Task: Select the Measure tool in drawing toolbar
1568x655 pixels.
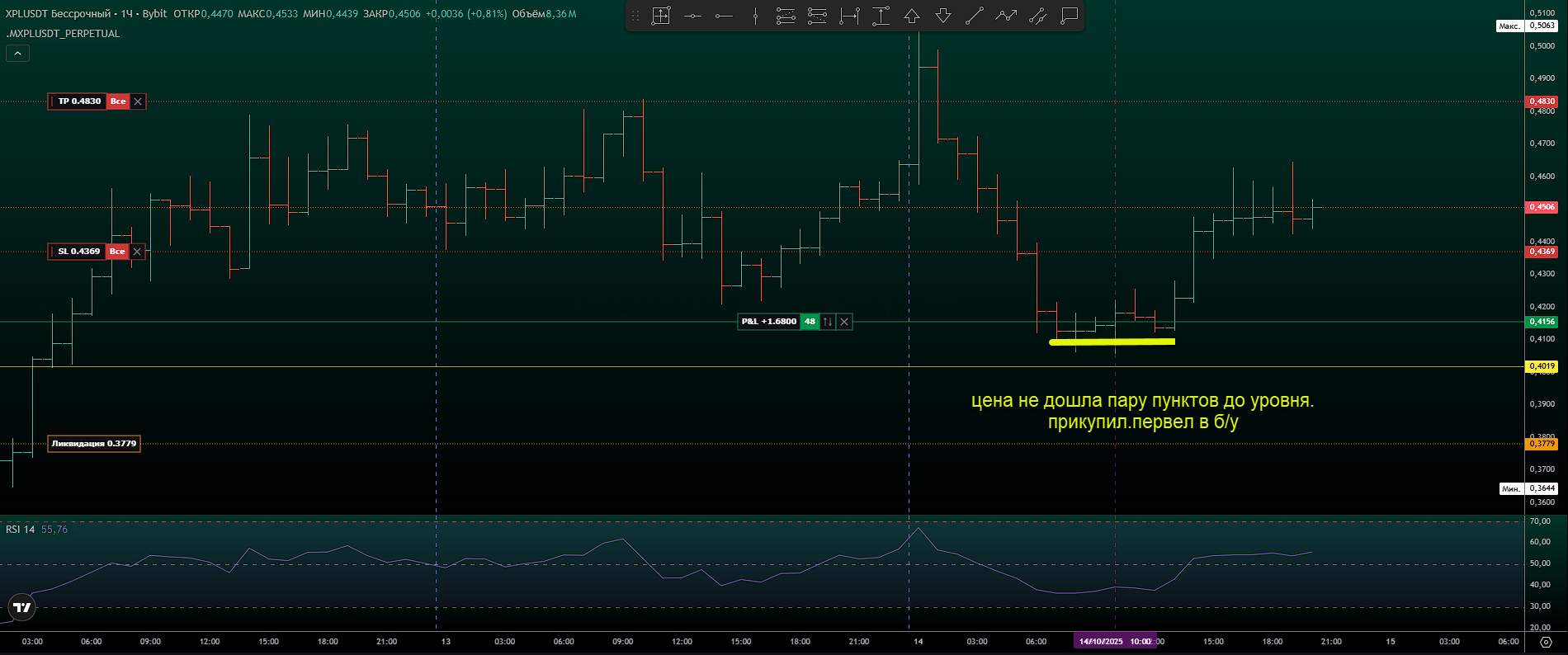Action: pos(661,16)
